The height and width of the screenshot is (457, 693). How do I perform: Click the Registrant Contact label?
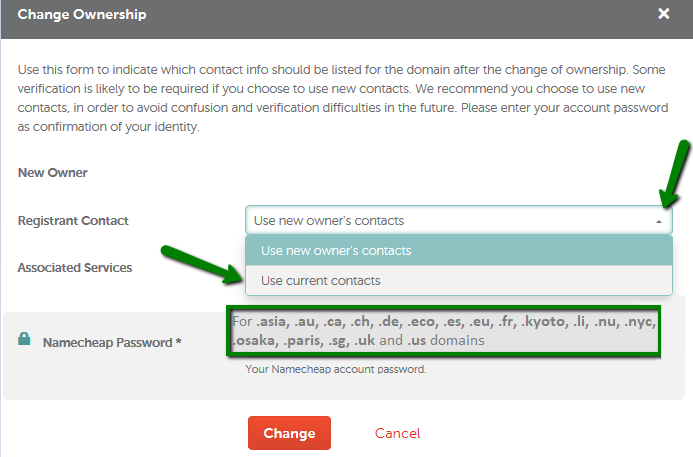click(x=73, y=221)
